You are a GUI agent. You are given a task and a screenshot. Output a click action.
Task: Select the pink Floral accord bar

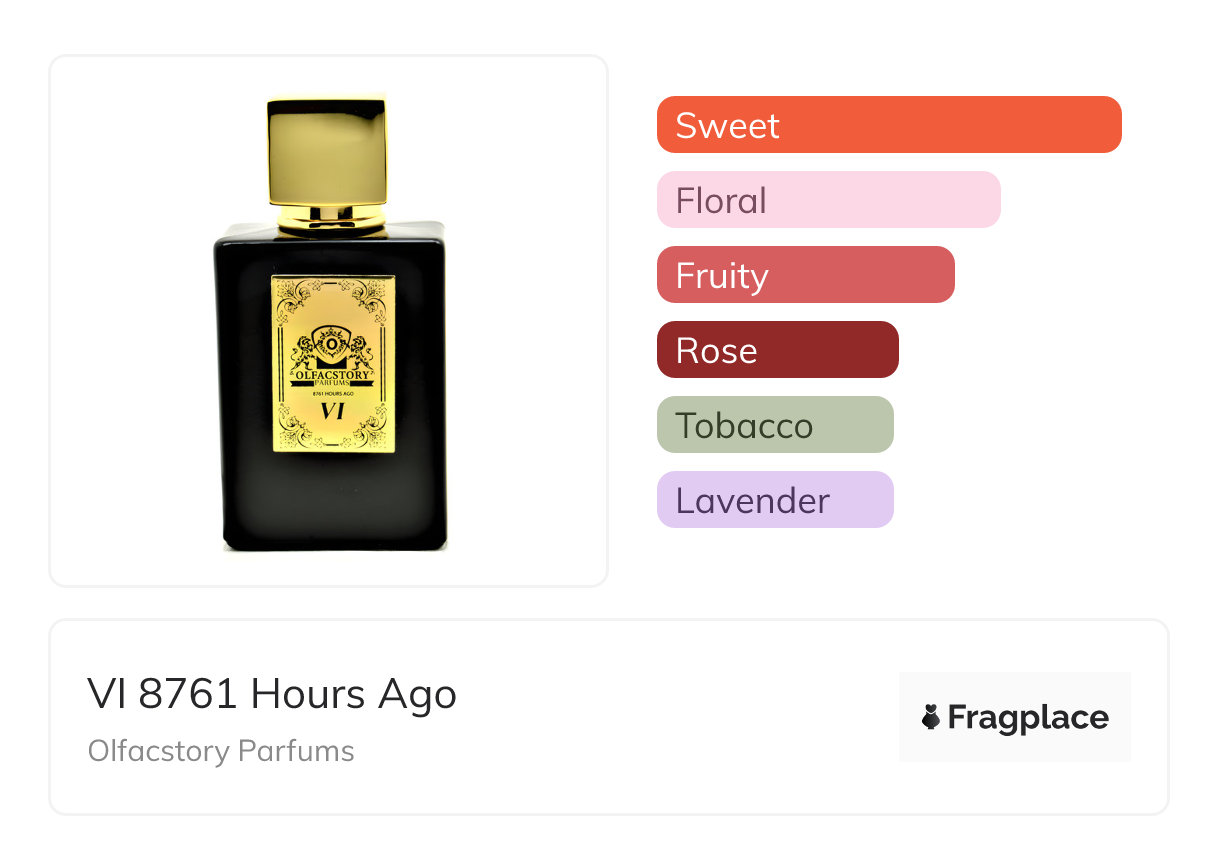[829, 200]
